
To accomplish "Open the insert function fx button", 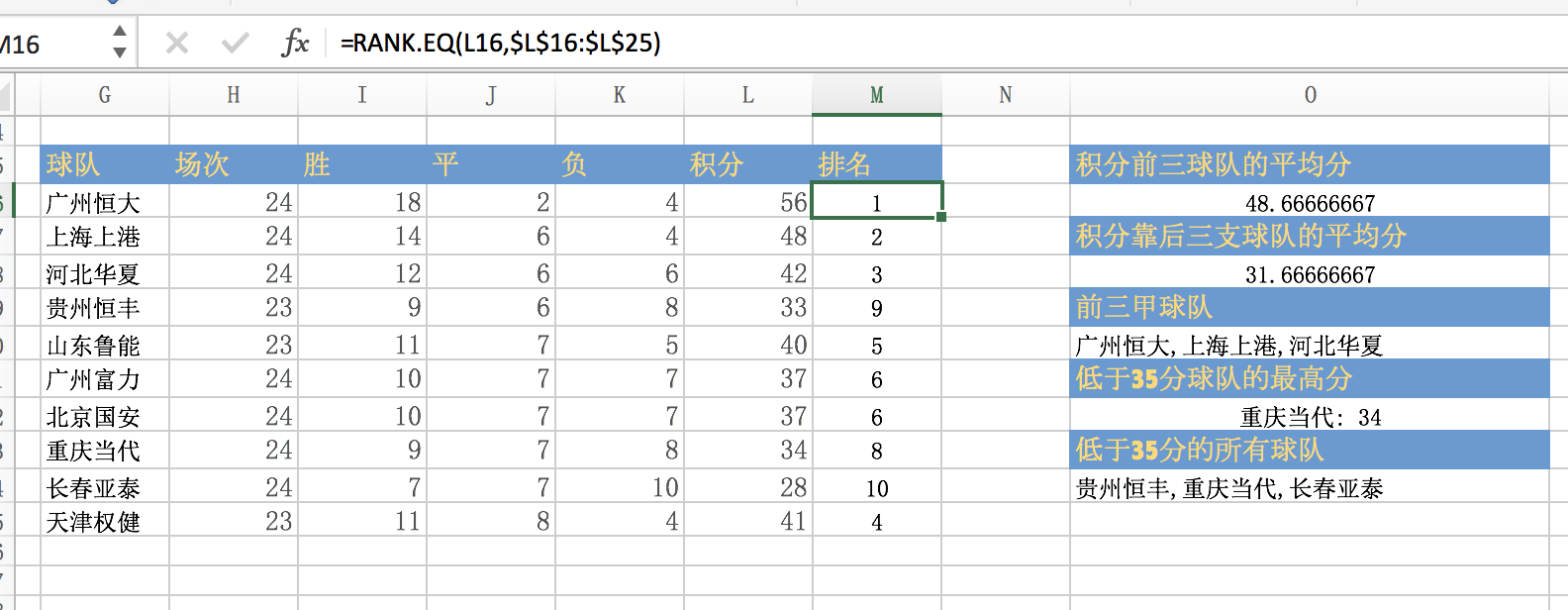I will 295,43.
